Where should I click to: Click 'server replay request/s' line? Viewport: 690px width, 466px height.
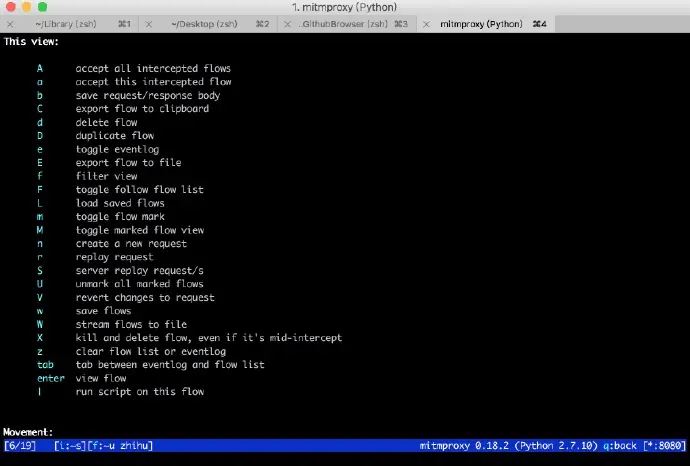click(139, 271)
